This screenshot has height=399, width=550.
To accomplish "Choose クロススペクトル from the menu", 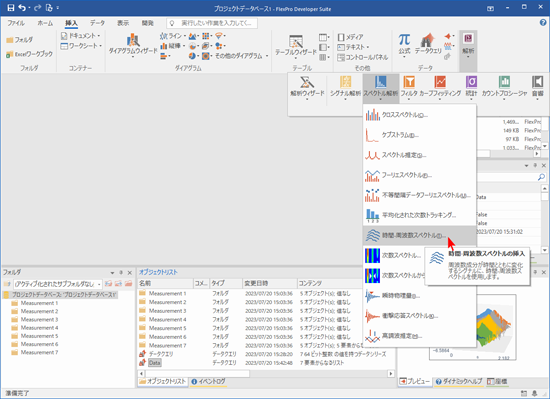I will tap(420, 115).
